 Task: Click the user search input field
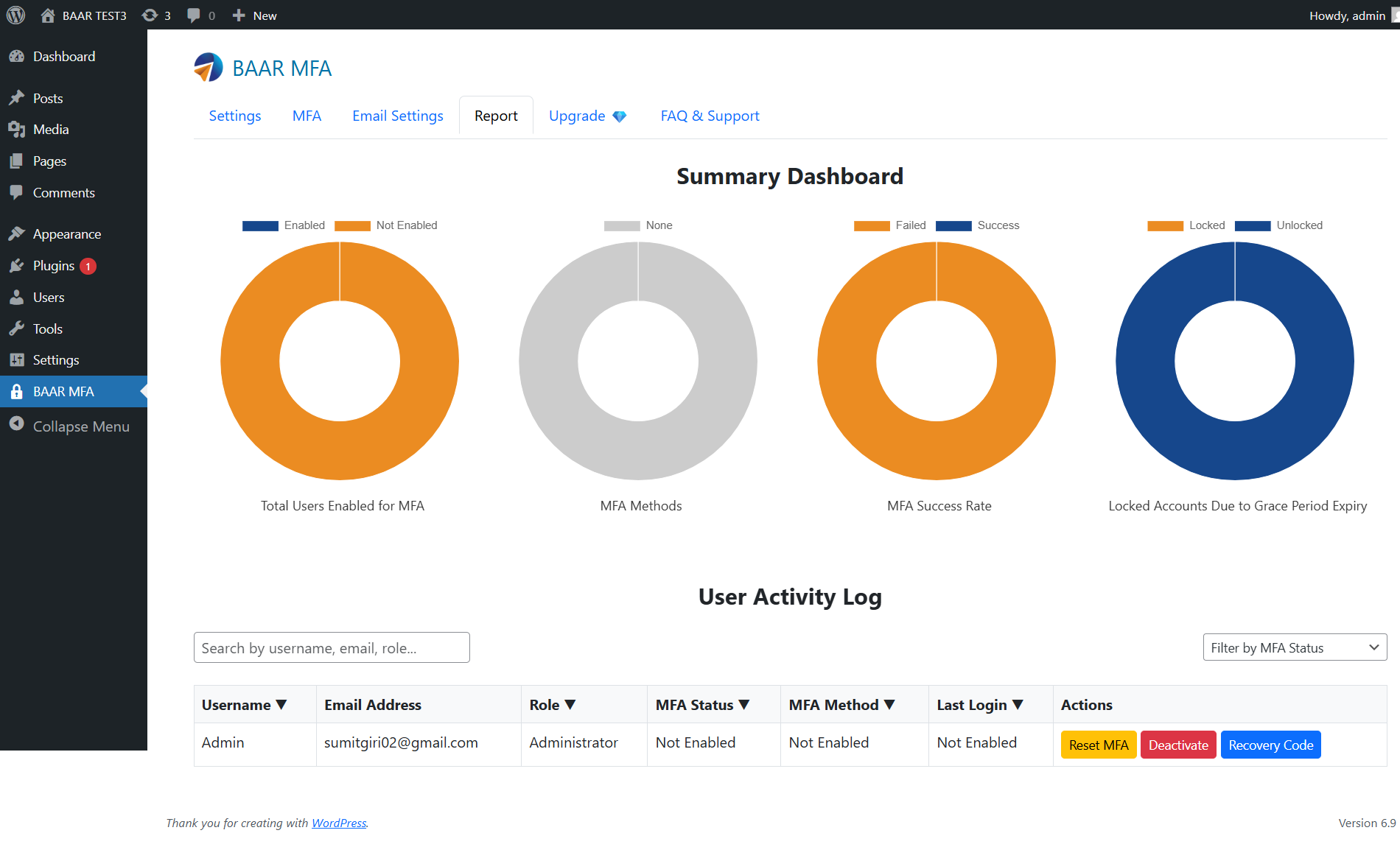pyautogui.click(x=332, y=647)
